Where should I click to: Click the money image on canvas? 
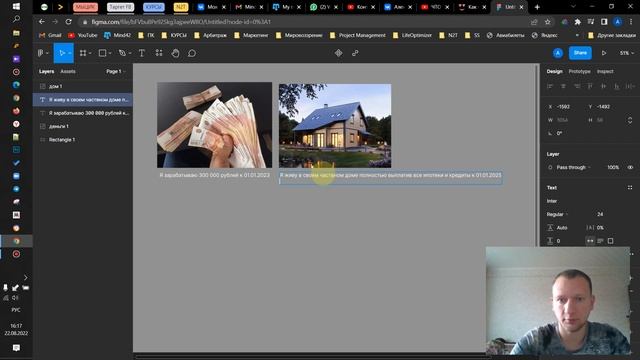(x=214, y=125)
